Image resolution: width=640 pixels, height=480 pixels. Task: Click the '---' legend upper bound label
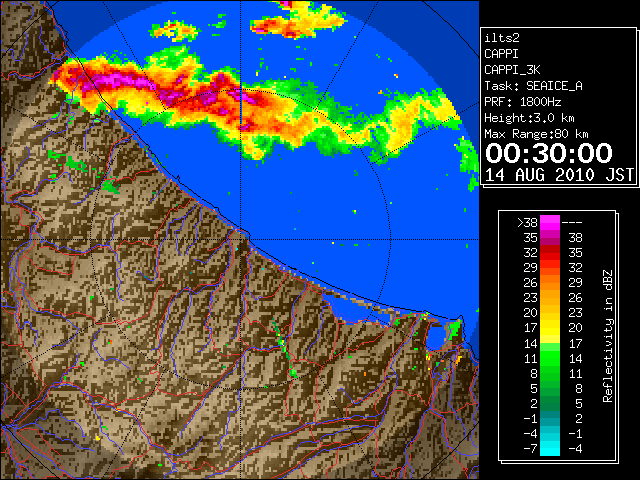coord(572,223)
